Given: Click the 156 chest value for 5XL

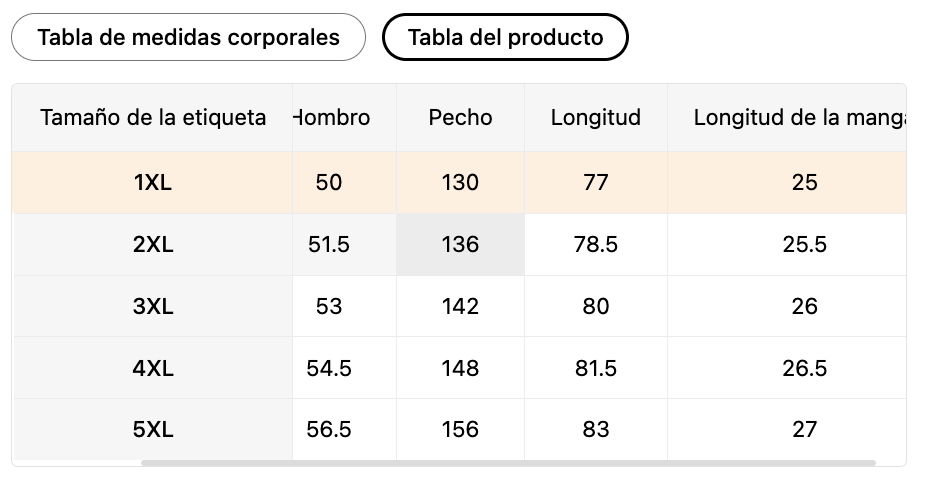Looking at the screenshot, I should click(x=460, y=429).
